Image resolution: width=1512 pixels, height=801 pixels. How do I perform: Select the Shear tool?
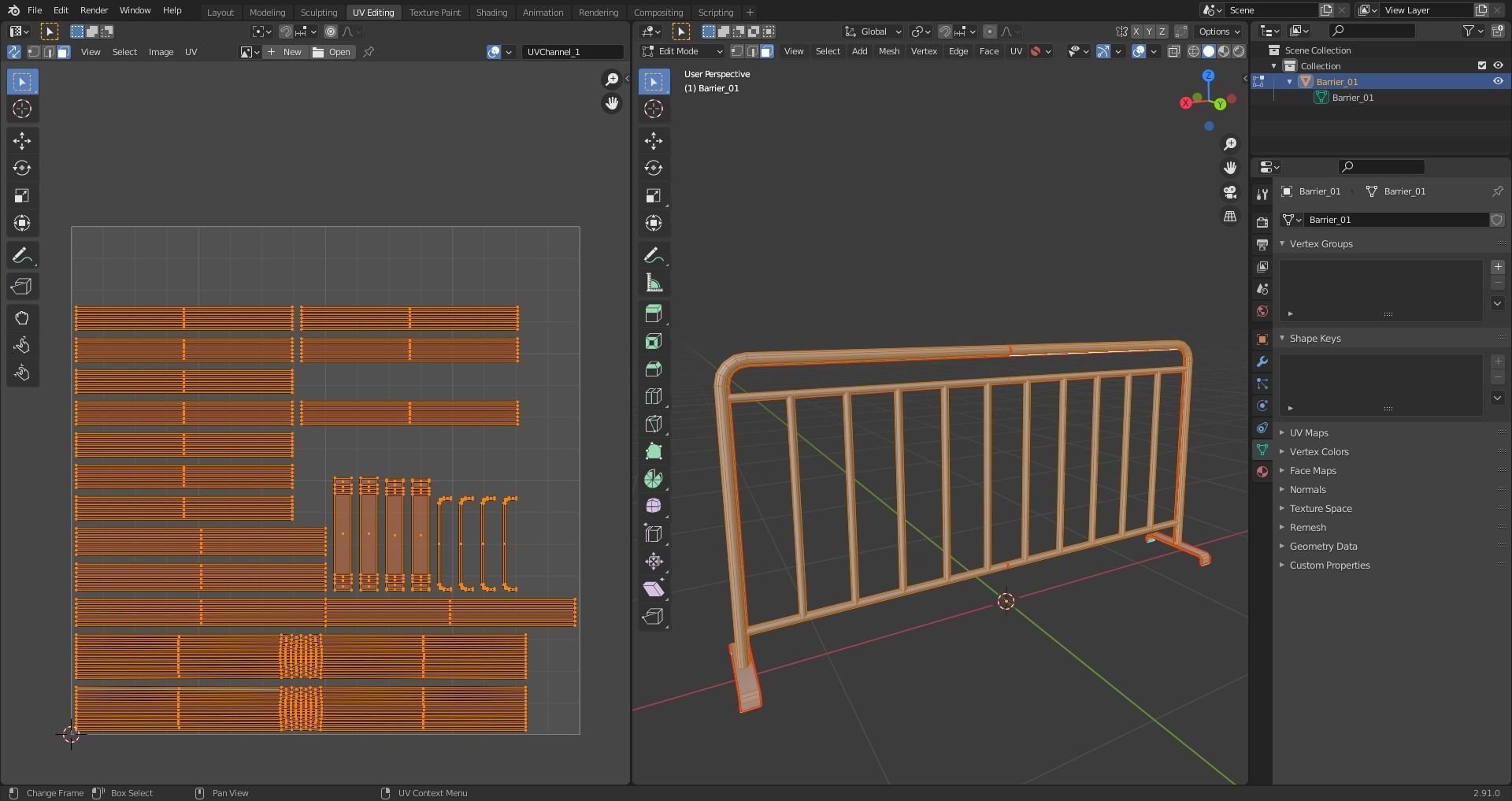pos(654,588)
